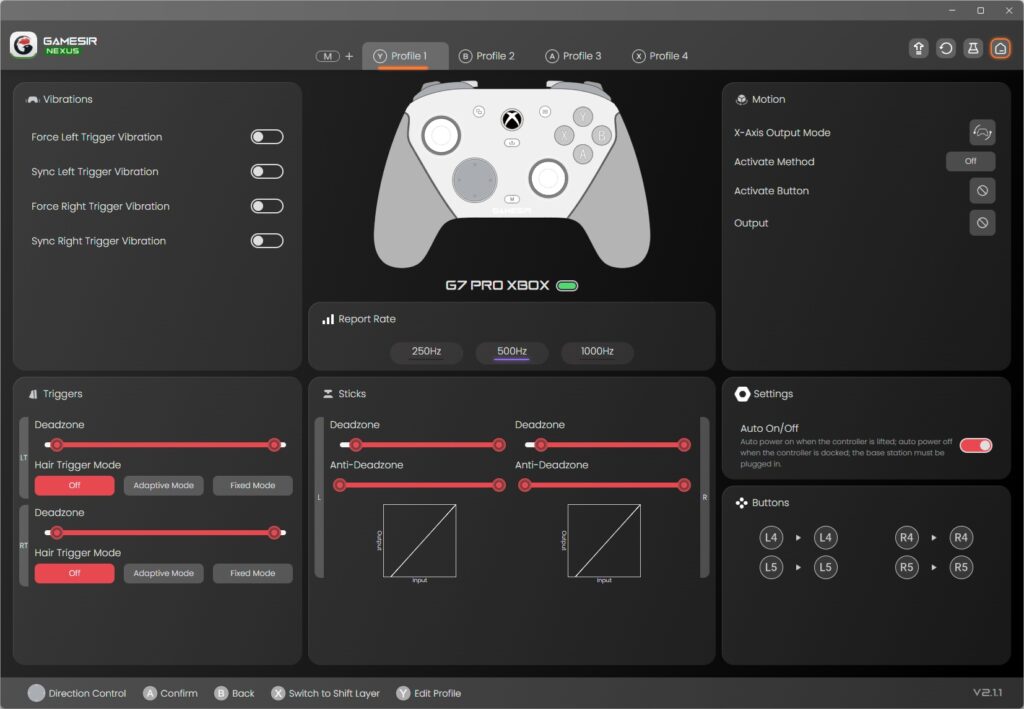The image size is (1024, 709).
Task: Click the Xbox button on controller image
Action: pos(512,119)
